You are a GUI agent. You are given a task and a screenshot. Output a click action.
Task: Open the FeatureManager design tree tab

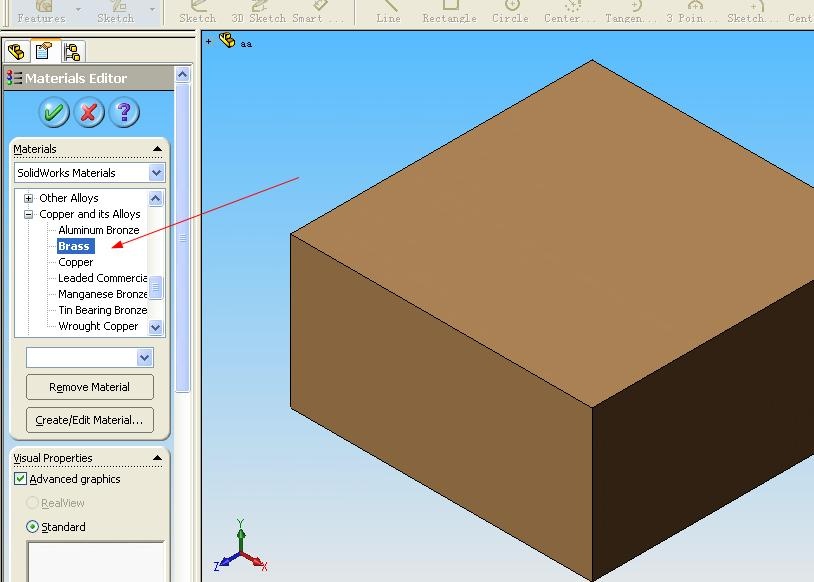tap(16, 51)
